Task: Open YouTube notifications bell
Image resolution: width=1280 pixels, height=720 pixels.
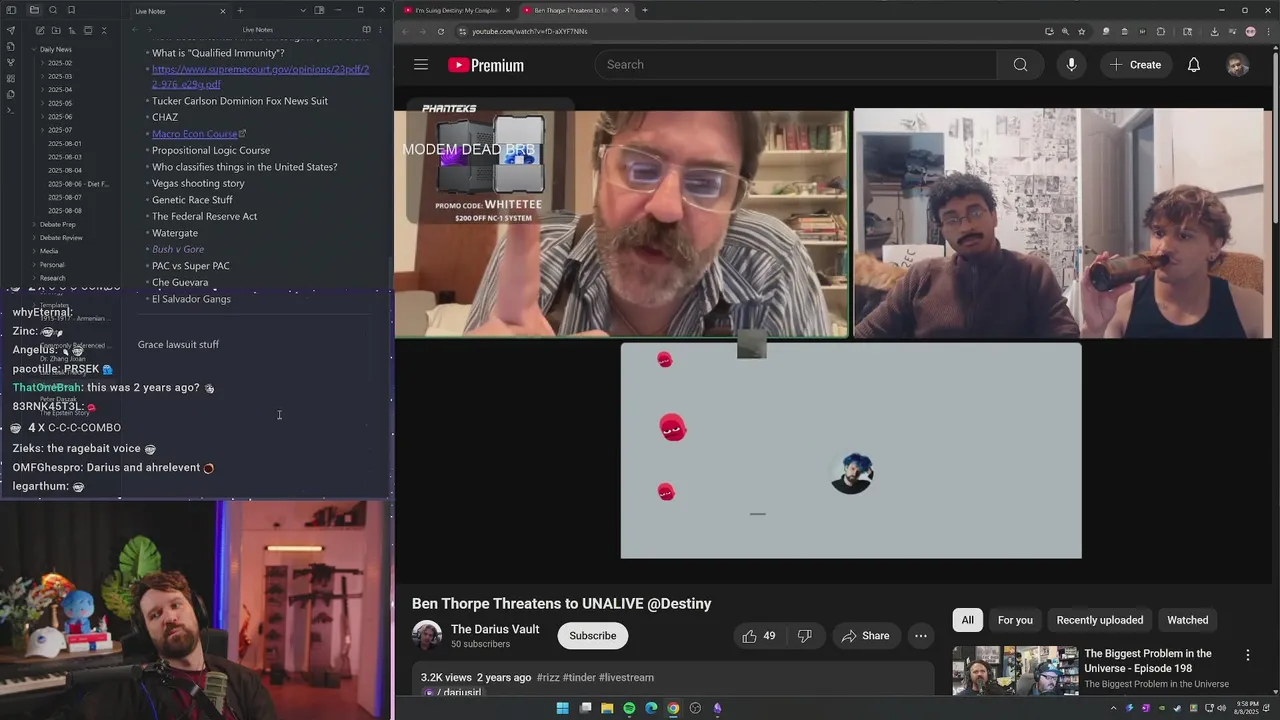Action: point(1194,65)
